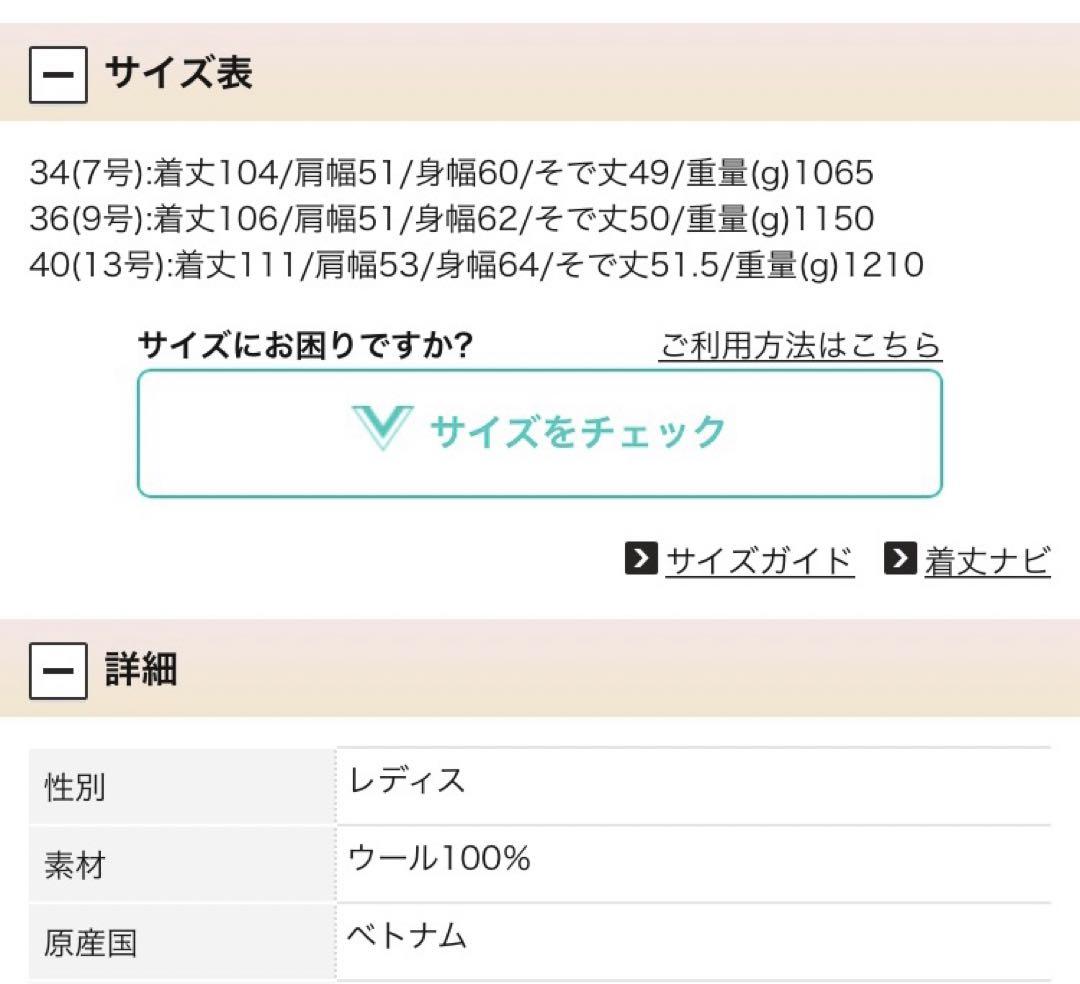The height and width of the screenshot is (984, 1080).
Task: Click the 性別 row label
Action: click(75, 787)
